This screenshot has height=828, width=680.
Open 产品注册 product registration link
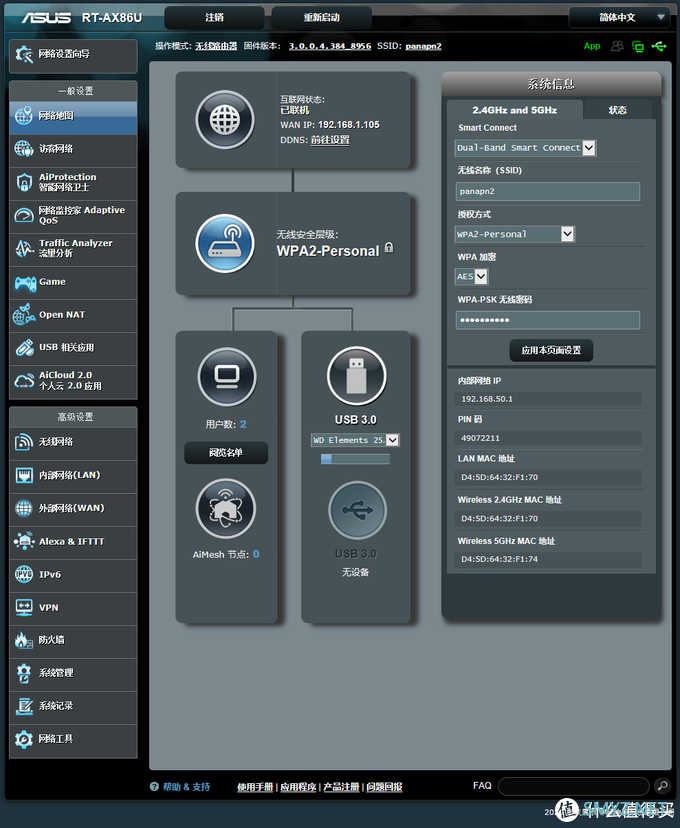click(x=342, y=787)
